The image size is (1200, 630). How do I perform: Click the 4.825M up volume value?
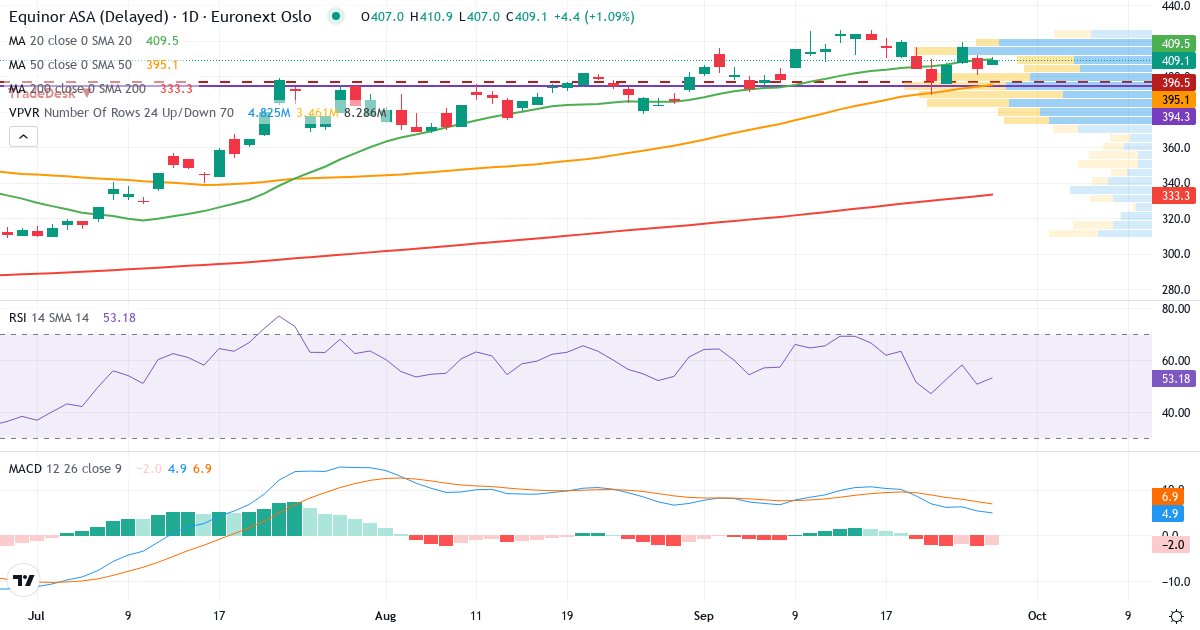269,113
